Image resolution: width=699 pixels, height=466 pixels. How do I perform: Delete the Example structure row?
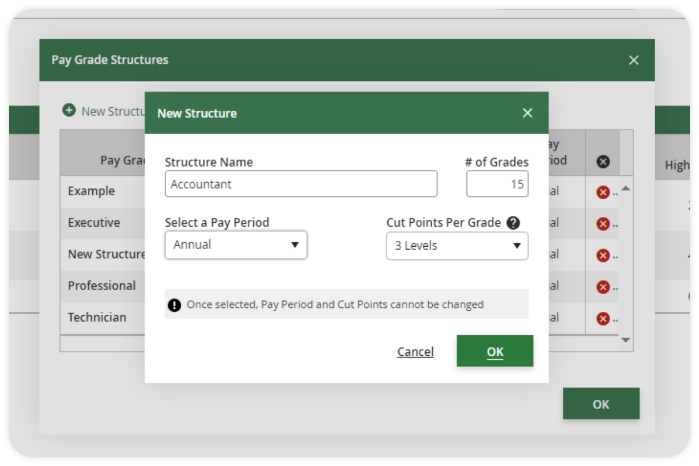(x=603, y=192)
